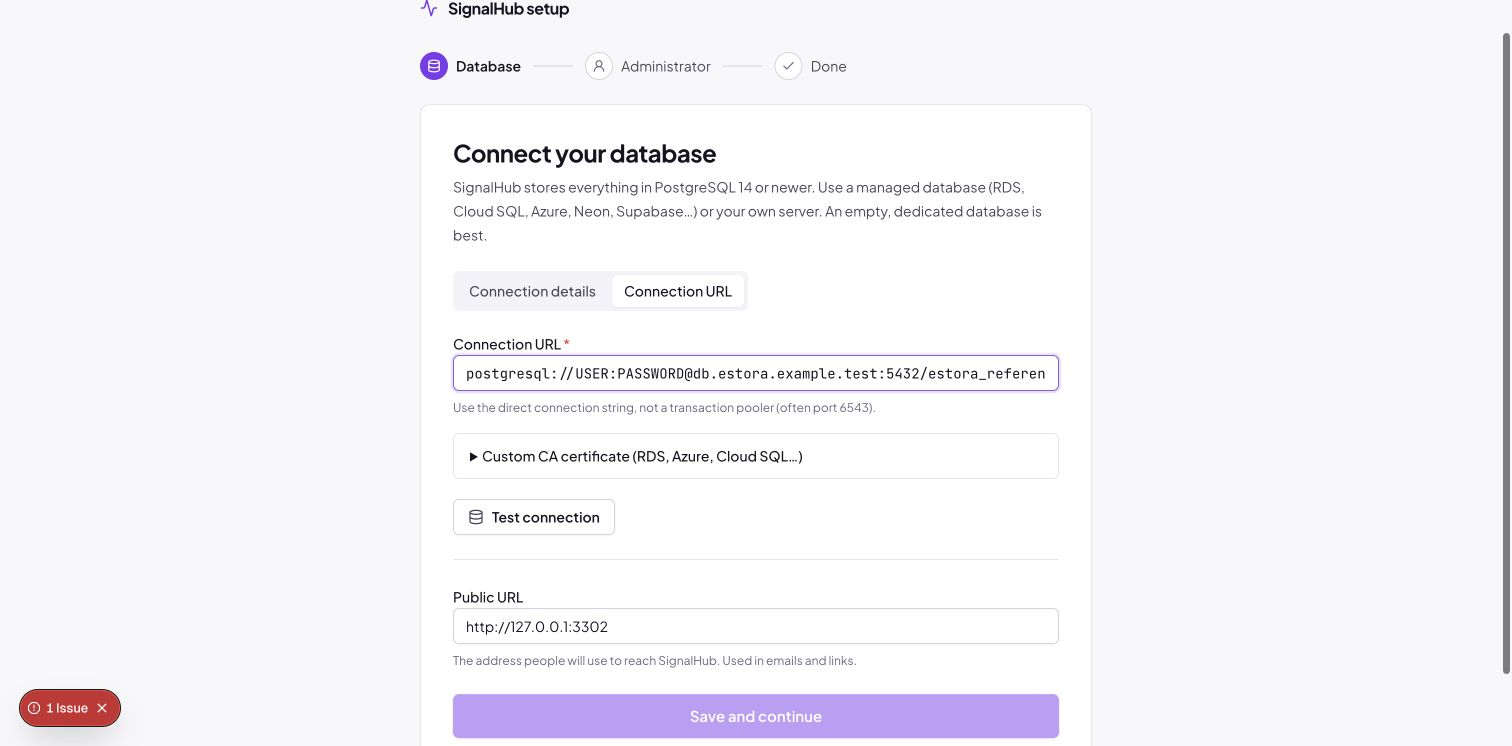The image size is (1512, 746).
Task: Click the Test connection button
Action: click(x=534, y=517)
